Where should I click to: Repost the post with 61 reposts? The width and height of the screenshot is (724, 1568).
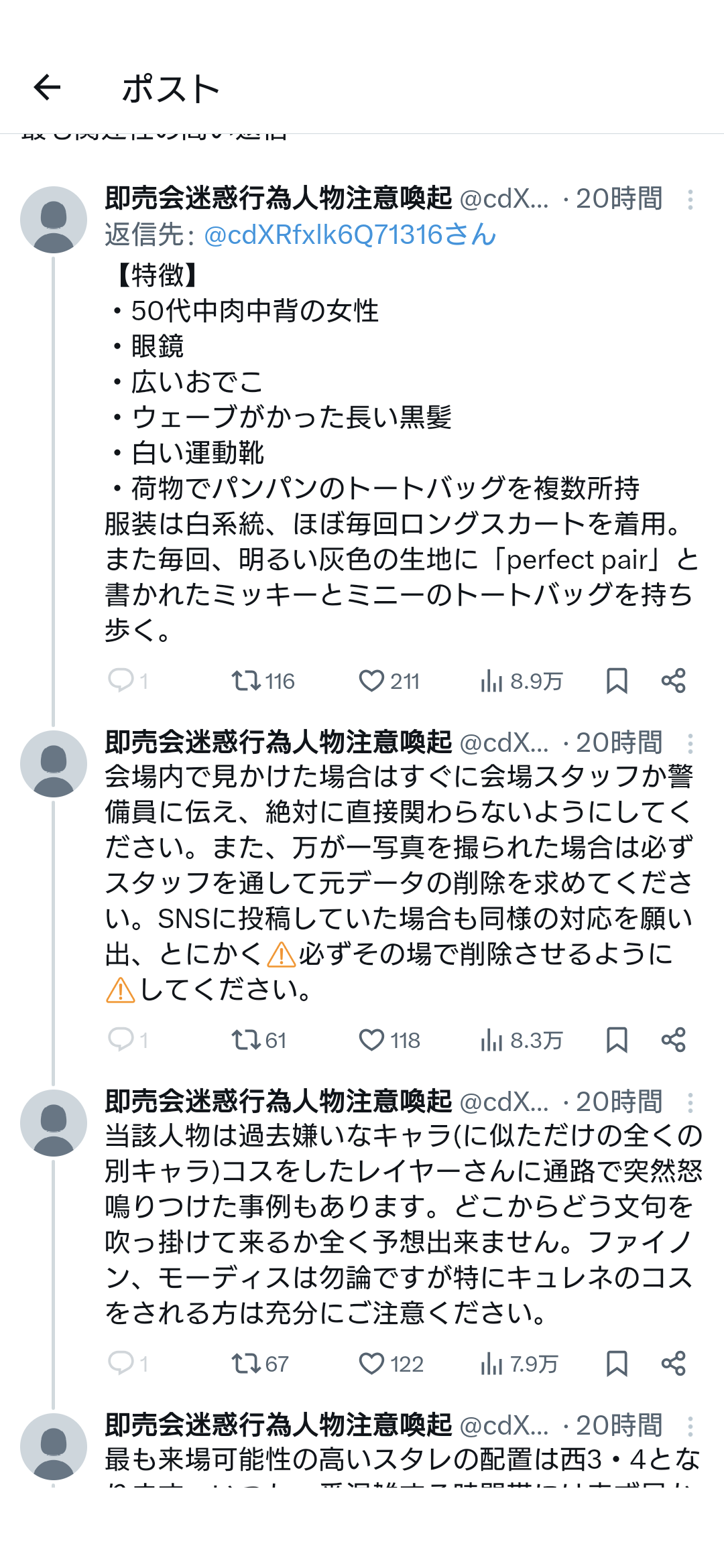point(246,1040)
